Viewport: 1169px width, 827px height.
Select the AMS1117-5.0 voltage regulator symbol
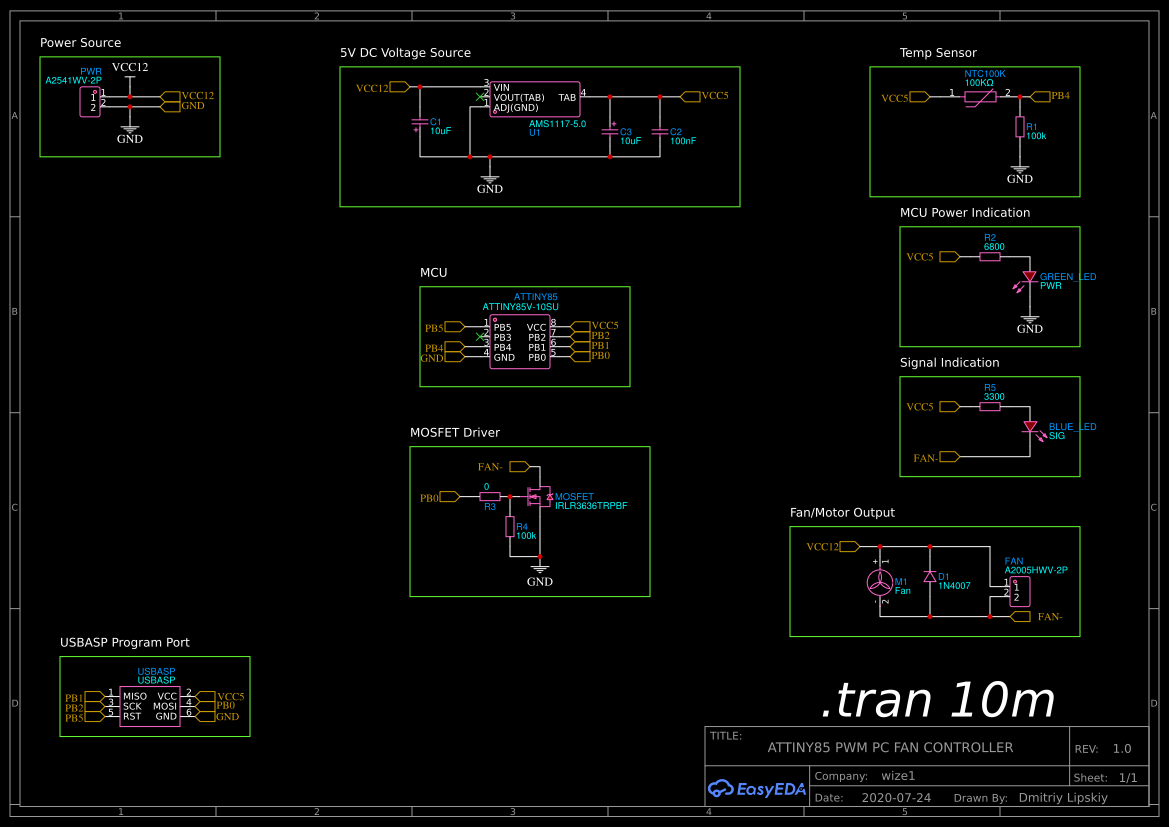point(534,99)
